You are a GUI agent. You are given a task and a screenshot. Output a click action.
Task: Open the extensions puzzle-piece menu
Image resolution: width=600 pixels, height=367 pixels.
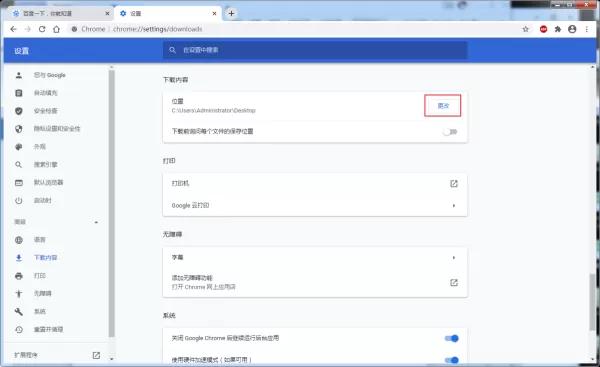pos(558,29)
